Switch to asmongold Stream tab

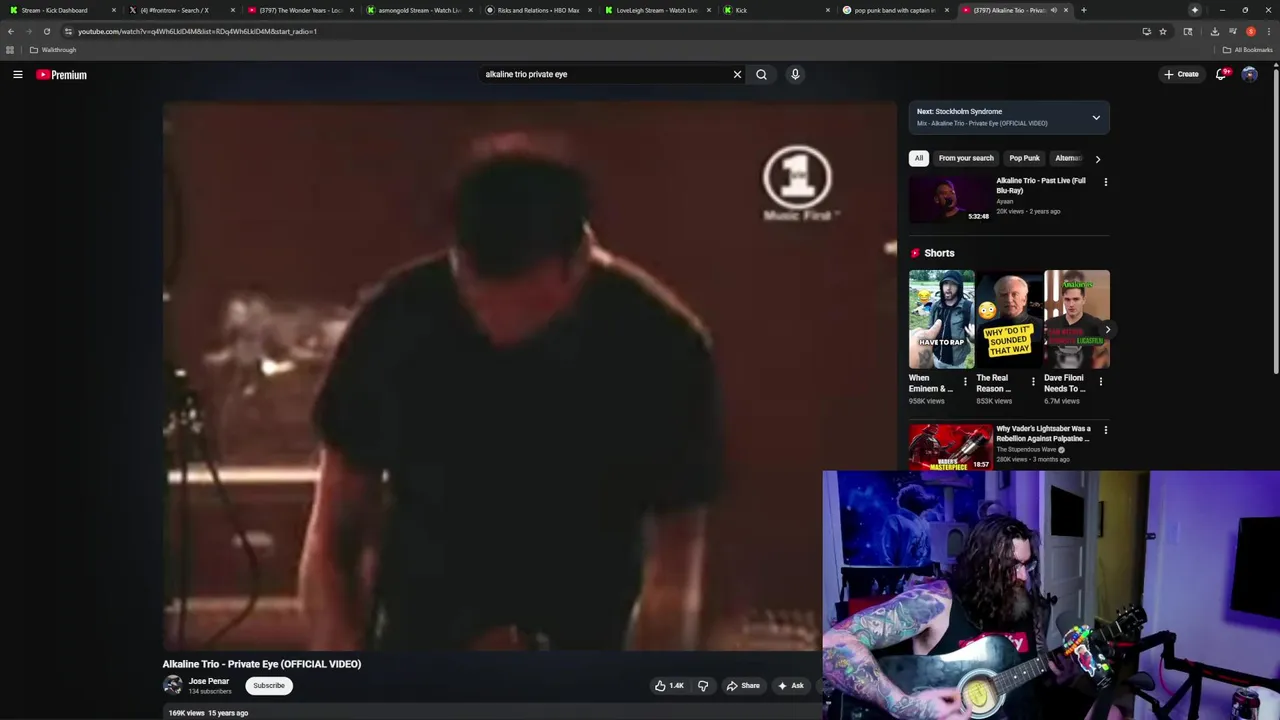click(x=419, y=10)
